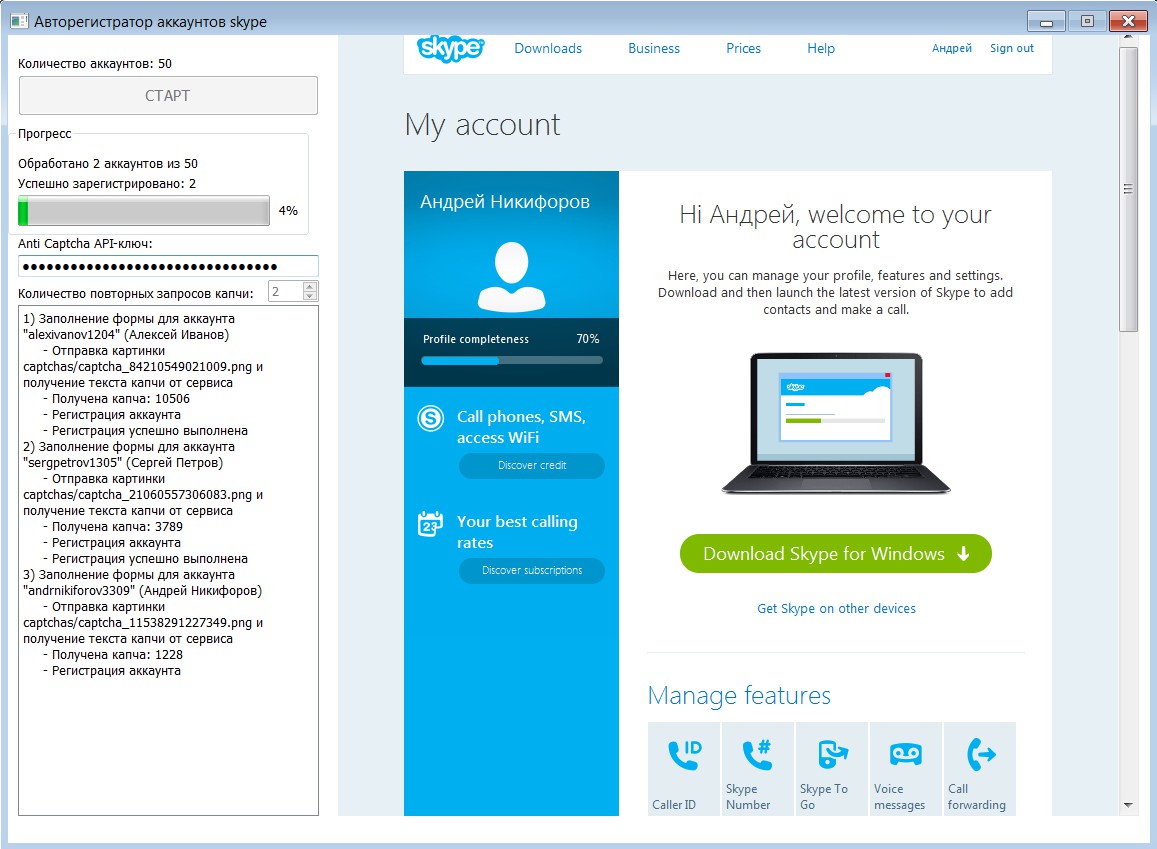Viewport: 1157px width, 849px height.
Task: Click the scrollbar down arrow
Action: [x=1127, y=805]
